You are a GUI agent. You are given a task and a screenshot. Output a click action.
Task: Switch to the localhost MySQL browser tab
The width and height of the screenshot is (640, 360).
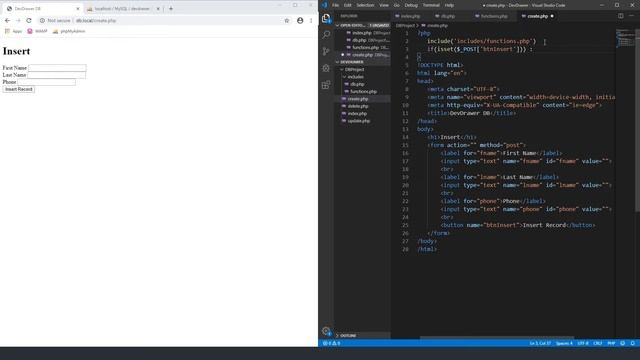point(122,9)
